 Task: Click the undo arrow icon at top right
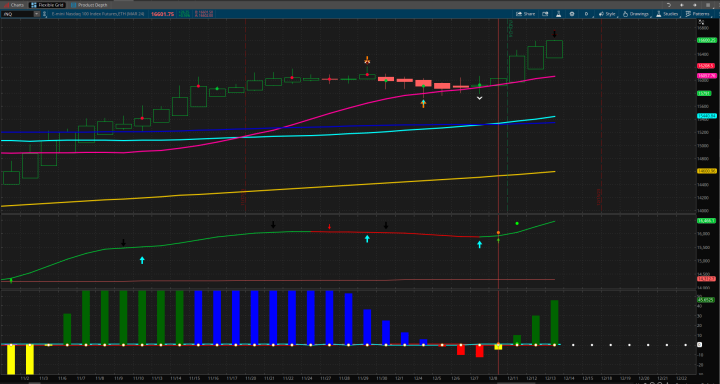coord(669,5)
